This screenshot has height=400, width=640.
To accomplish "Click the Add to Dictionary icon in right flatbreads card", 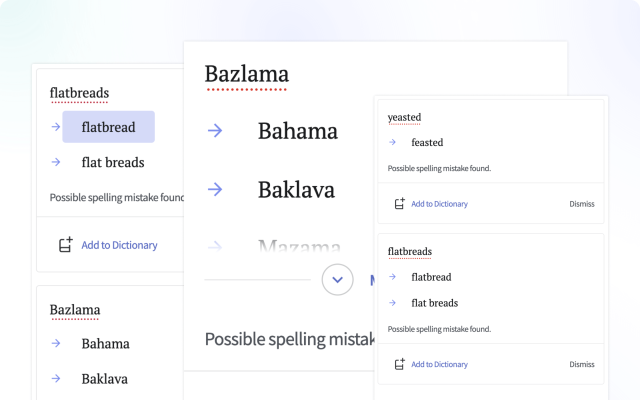I will tap(399, 364).
